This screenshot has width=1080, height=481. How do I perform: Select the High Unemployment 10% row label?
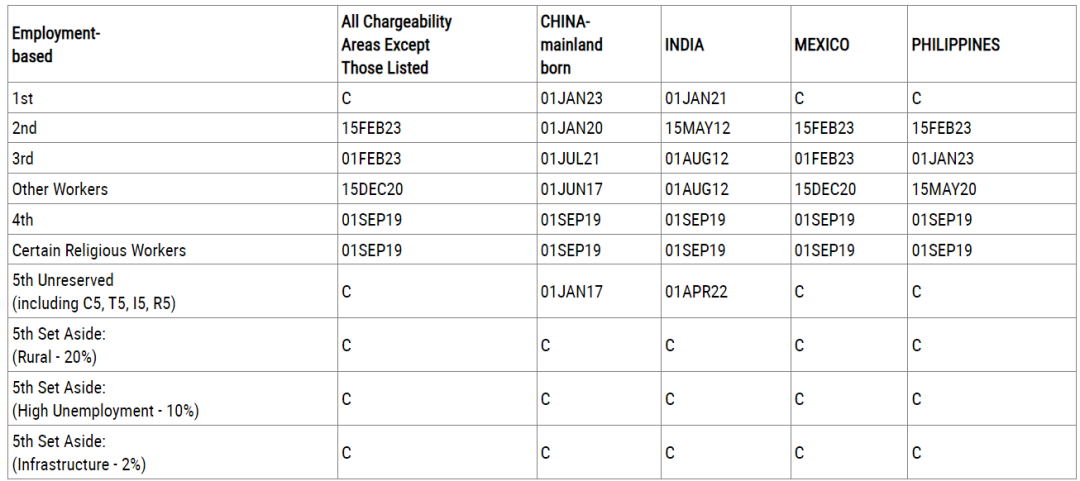pyautogui.click(x=106, y=399)
